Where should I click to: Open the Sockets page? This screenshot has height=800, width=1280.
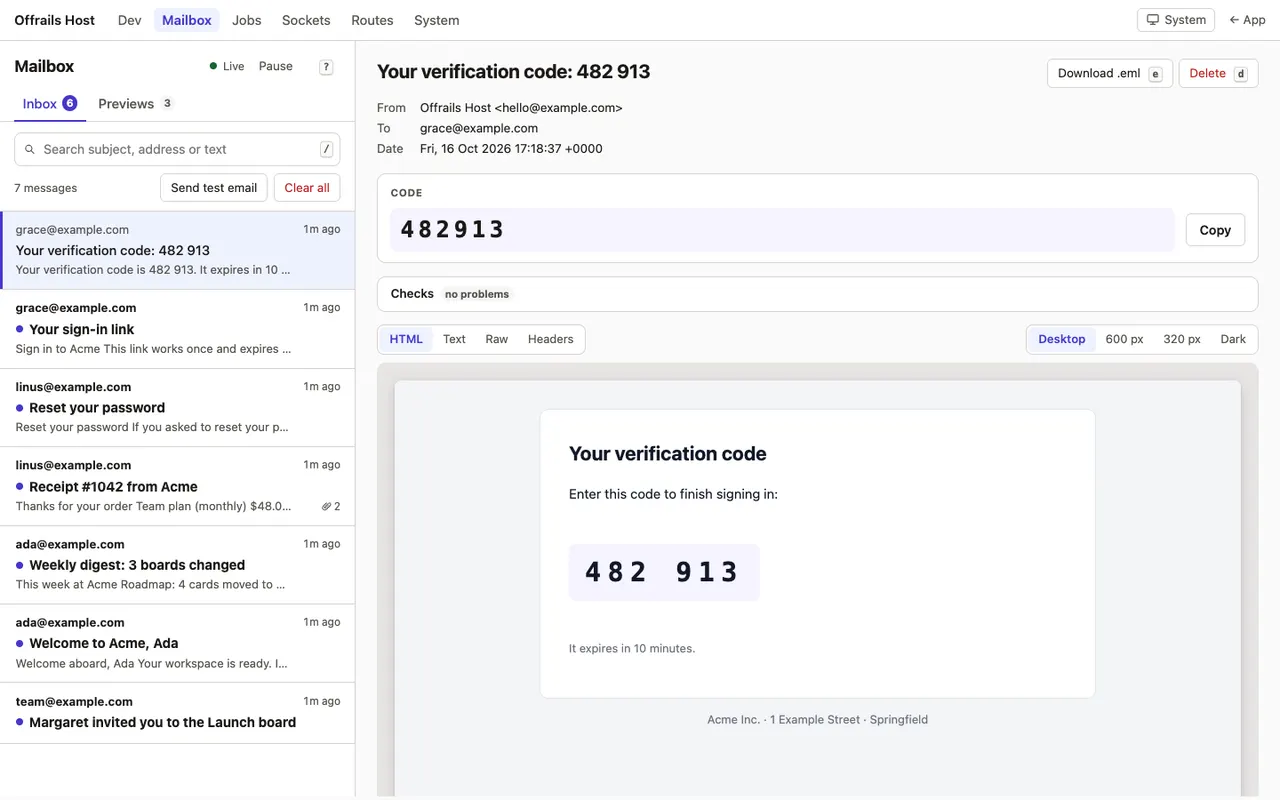click(x=306, y=20)
